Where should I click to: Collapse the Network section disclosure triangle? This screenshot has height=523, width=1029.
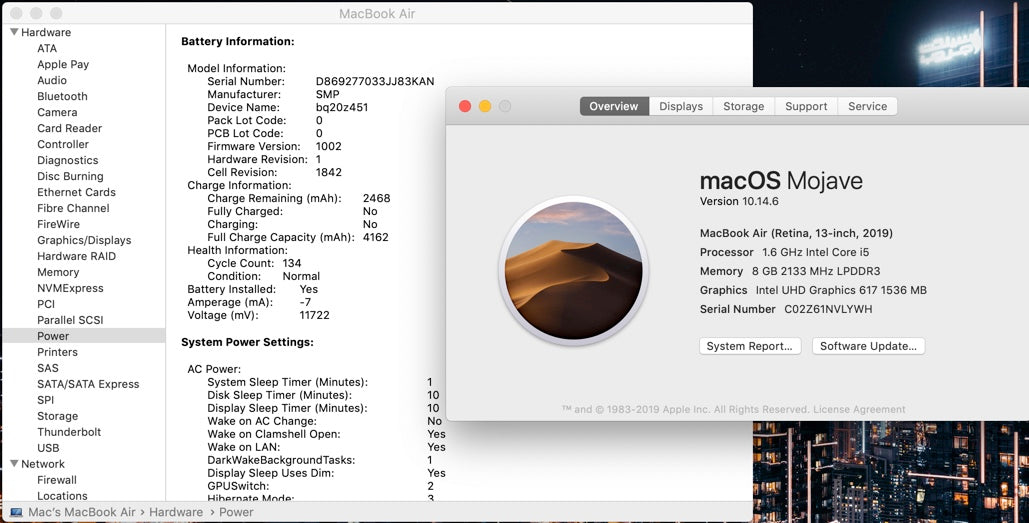[x=14, y=464]
